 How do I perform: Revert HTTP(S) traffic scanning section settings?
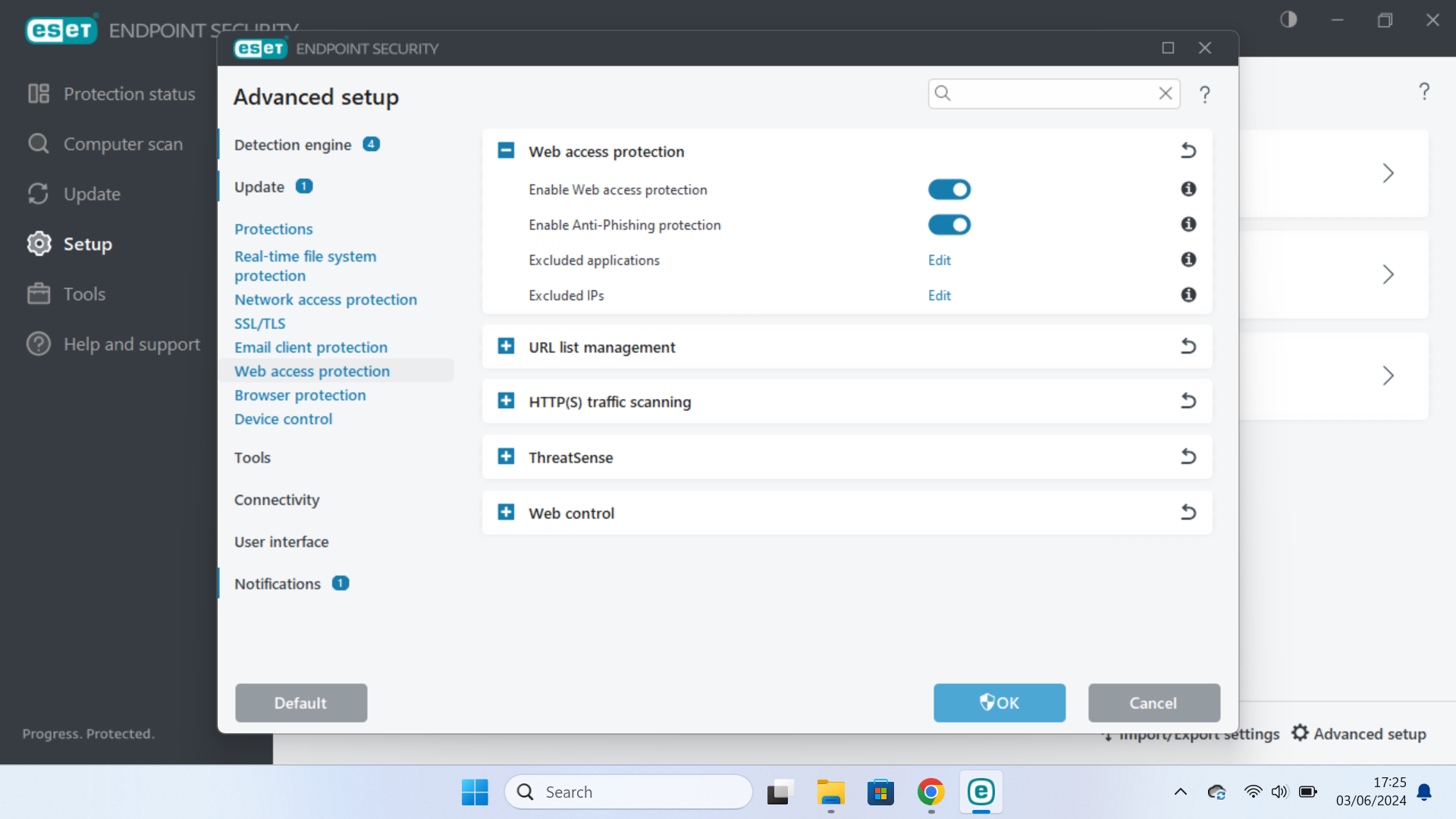pyautogui.click(x=1188, y=401)
